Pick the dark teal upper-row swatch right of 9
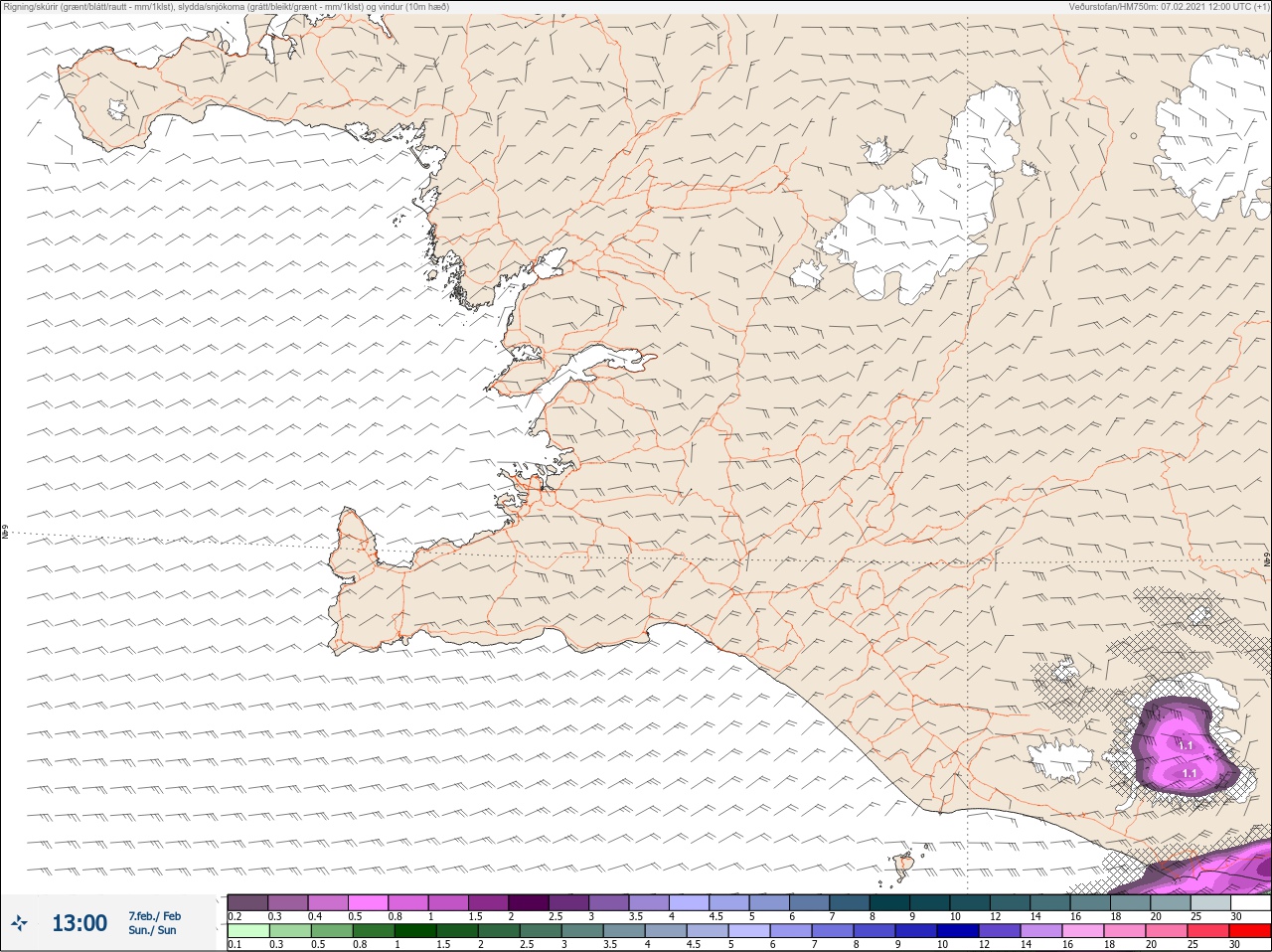The width and height of the screenshot is (1272, 952). [930, 902]
